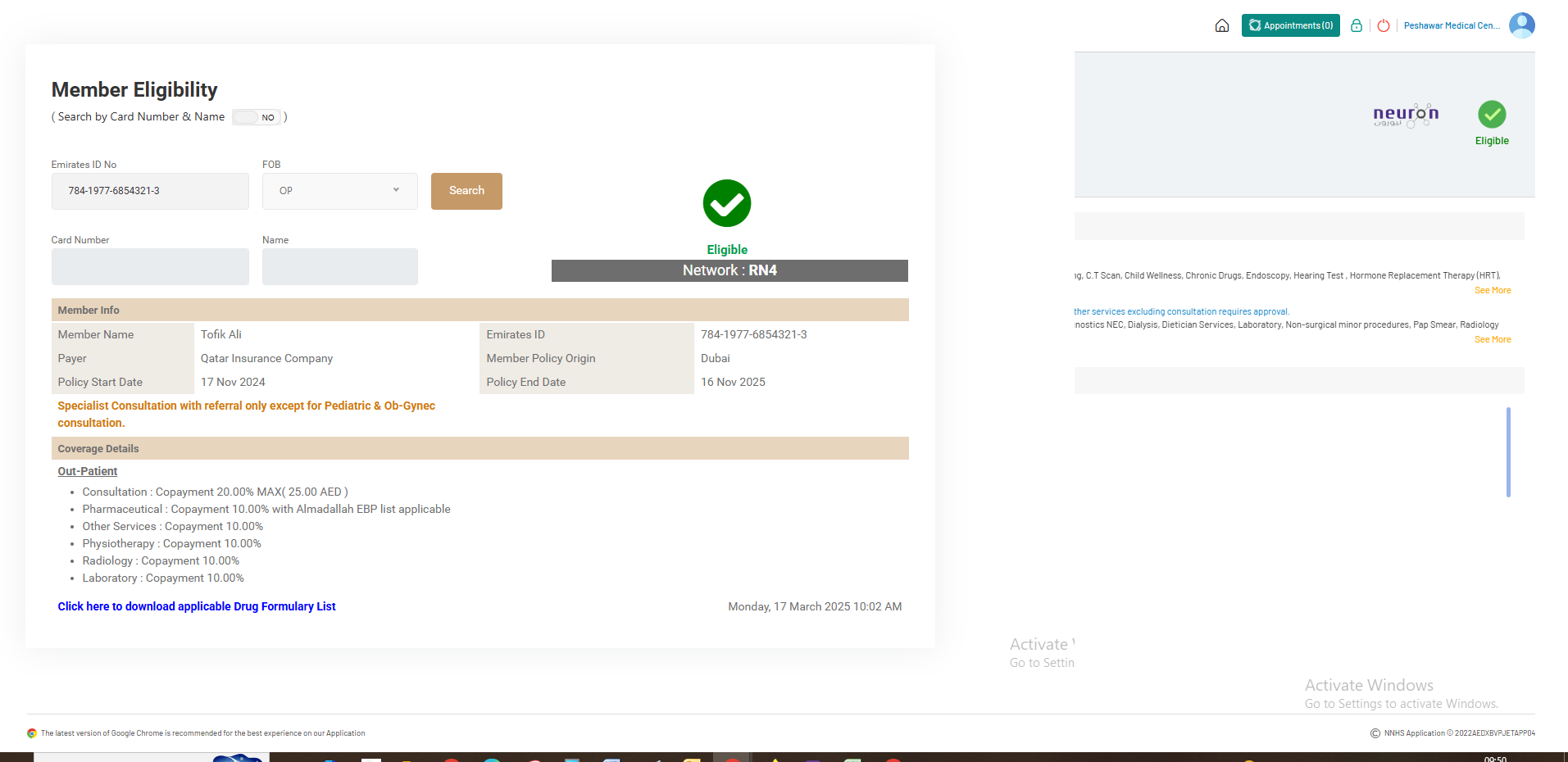Select payer value Qatar Insurance Company
The height and width of the screenshot is (762, 1568).
266,358
